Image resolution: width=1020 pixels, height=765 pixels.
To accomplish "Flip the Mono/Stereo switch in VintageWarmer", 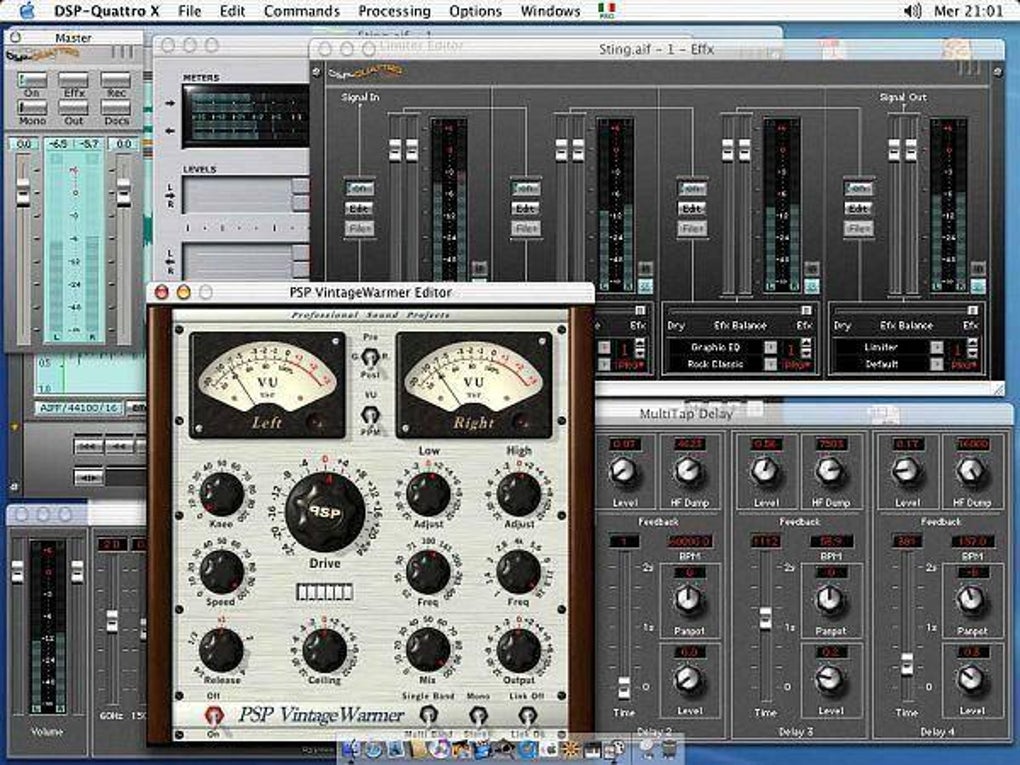I will pos(478,715).
